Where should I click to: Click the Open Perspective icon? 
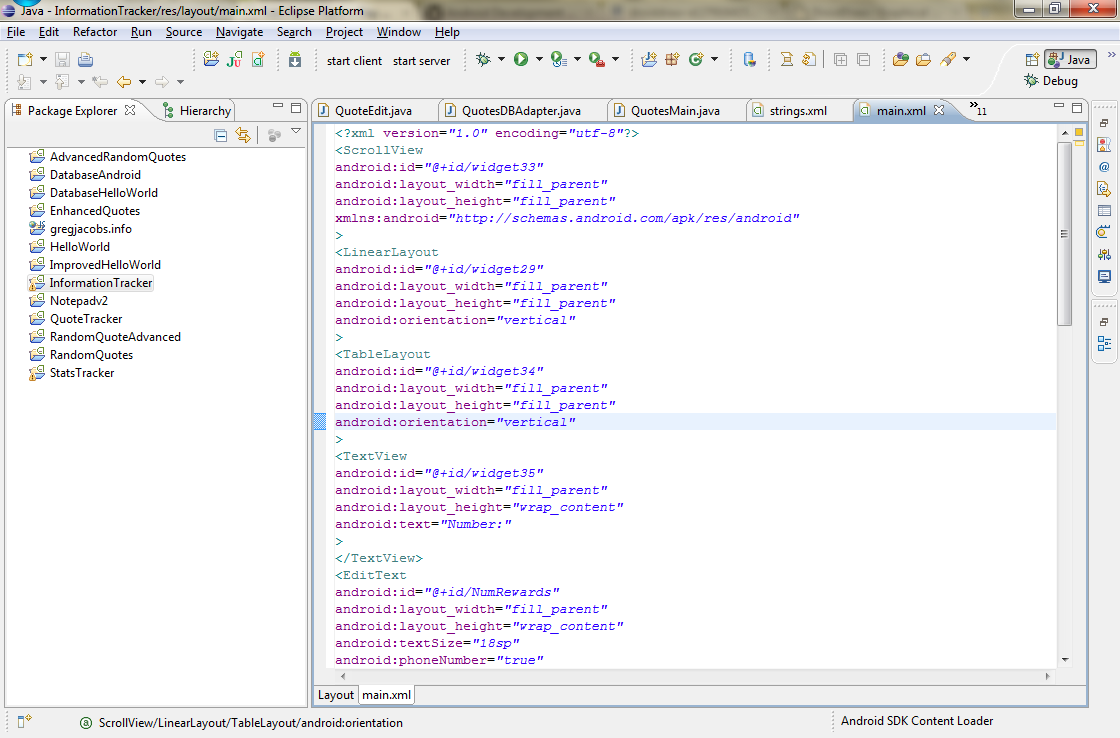pos(1032,60)
